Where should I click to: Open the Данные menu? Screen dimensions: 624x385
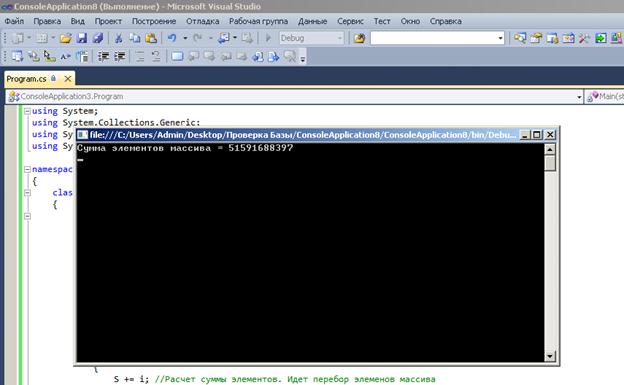[312, 21]
